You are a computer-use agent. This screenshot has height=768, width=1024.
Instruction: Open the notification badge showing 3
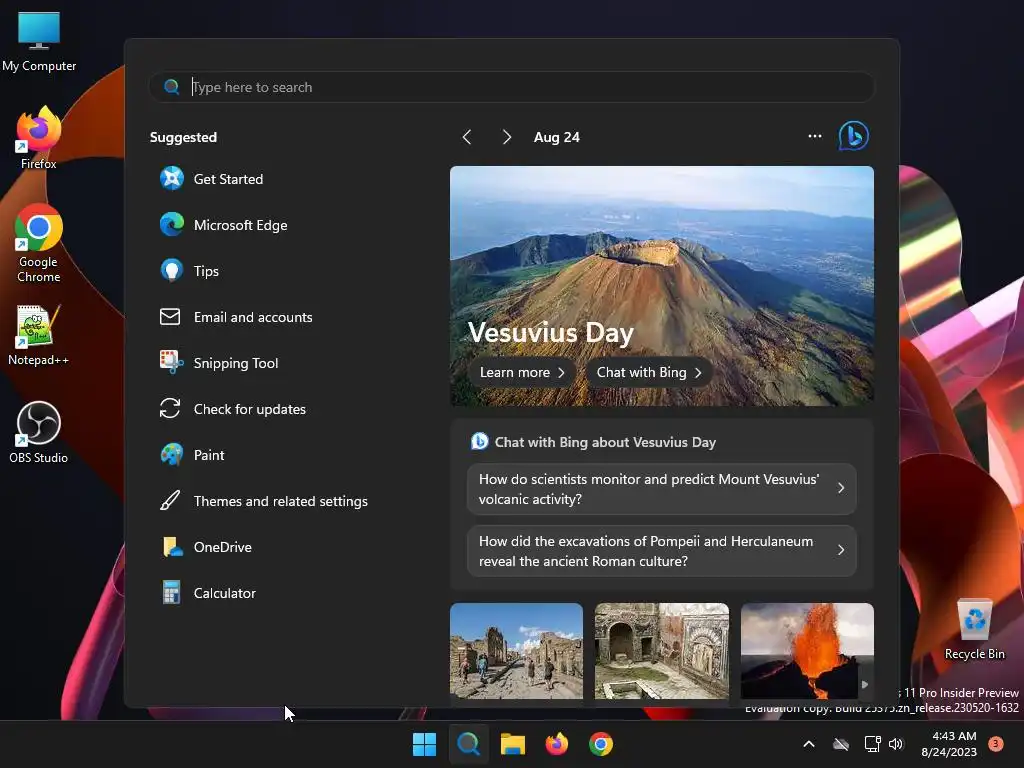coord(996,743)
